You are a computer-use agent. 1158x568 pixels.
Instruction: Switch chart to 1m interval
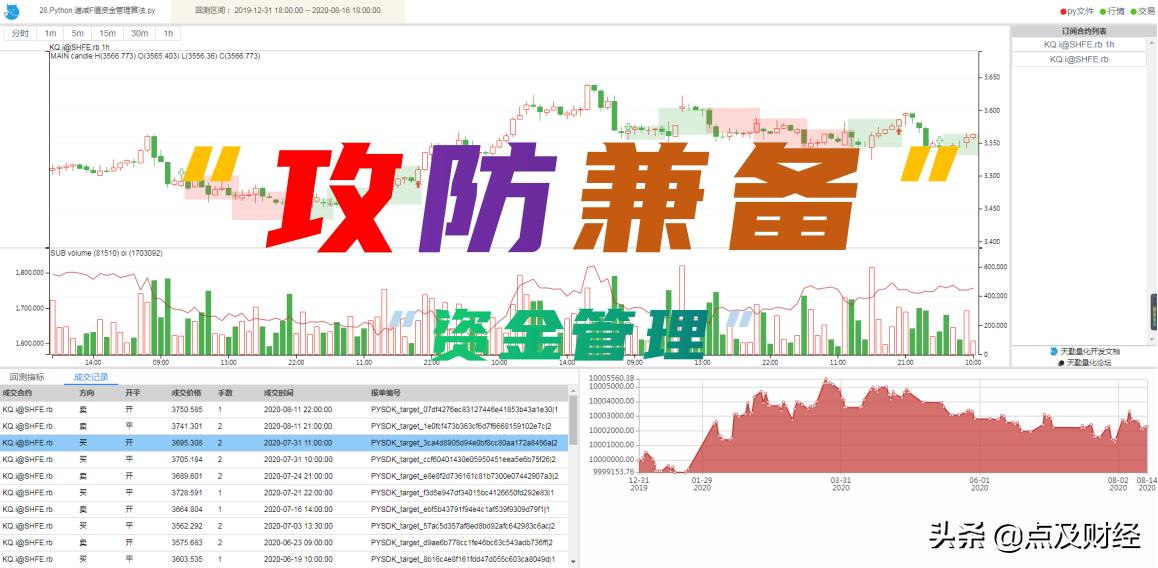[x=50, y=33]
